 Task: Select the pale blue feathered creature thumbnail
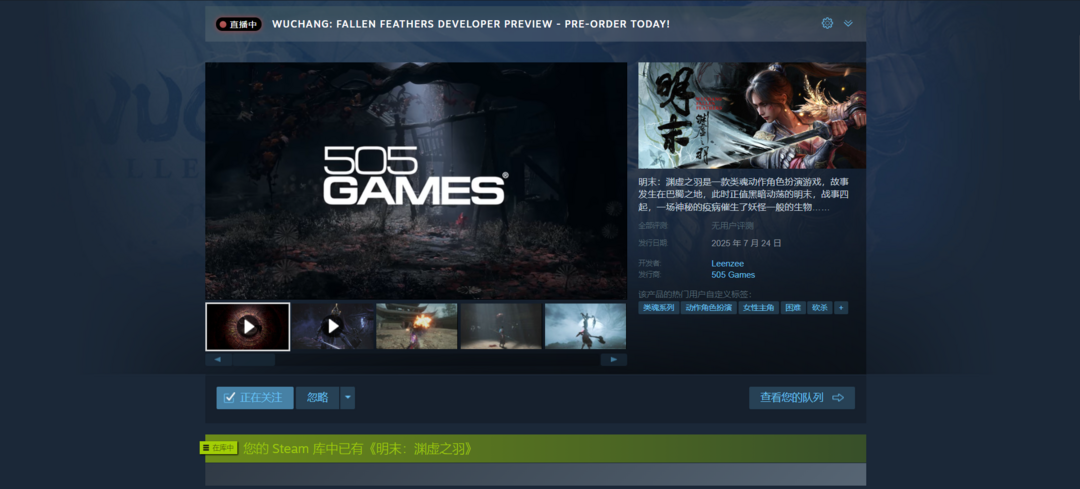coord(585,326)
